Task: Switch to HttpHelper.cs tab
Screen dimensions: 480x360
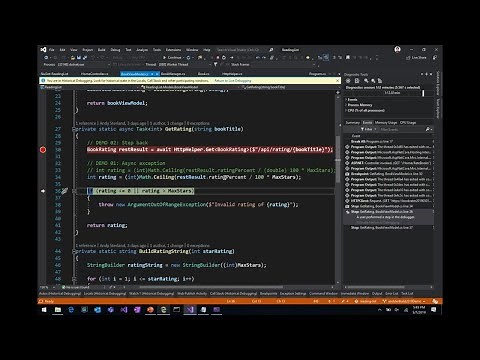Action: click(x=232, y=74)
